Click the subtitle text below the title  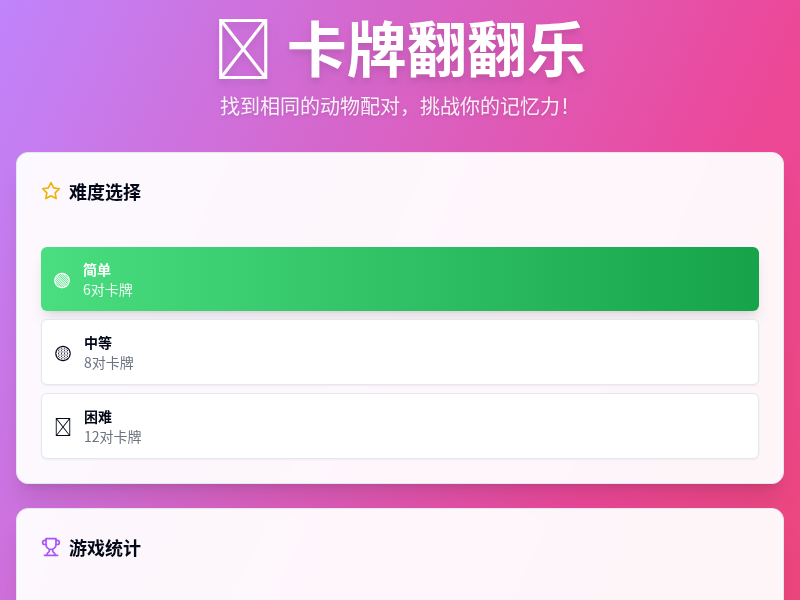point(400,103)
